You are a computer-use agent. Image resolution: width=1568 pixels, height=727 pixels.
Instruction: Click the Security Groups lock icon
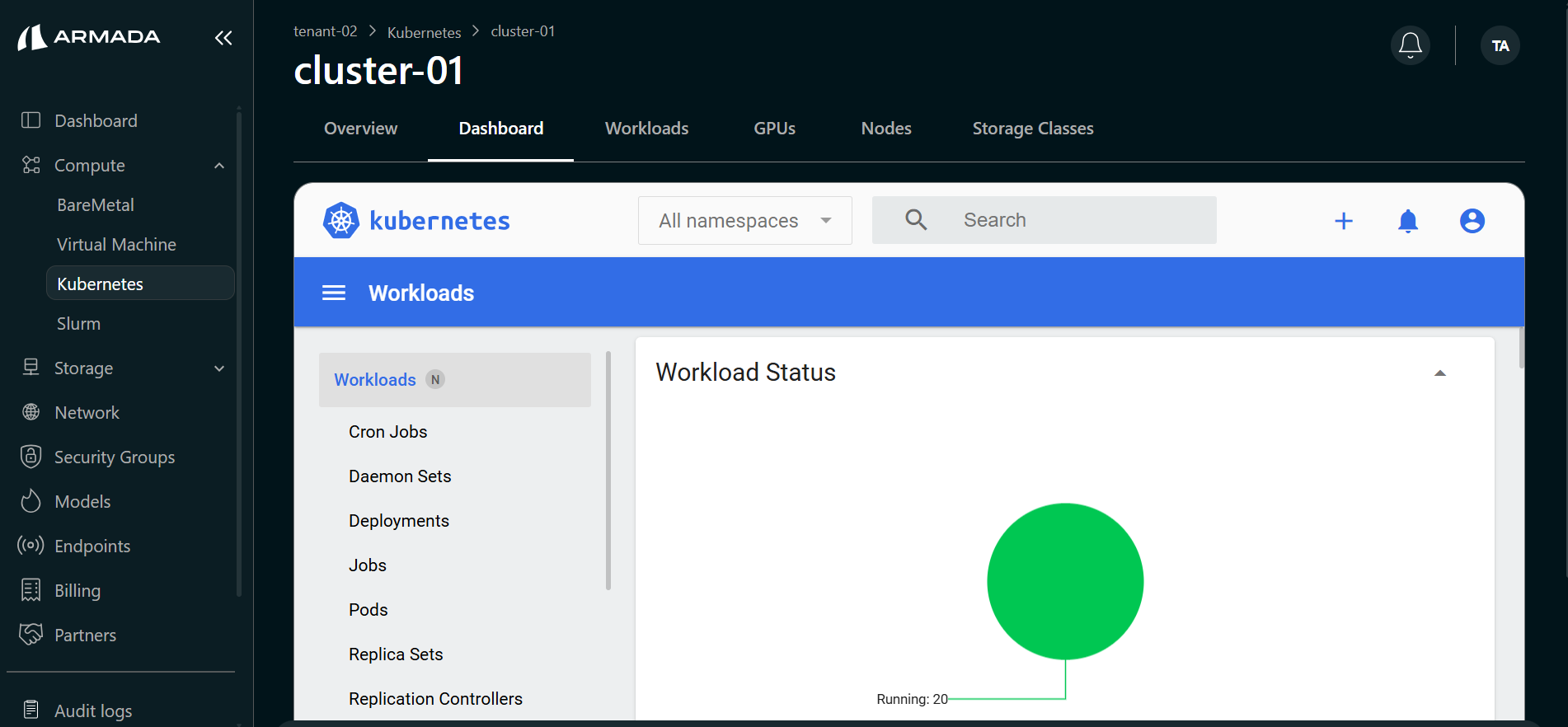(x=31, y=457)
